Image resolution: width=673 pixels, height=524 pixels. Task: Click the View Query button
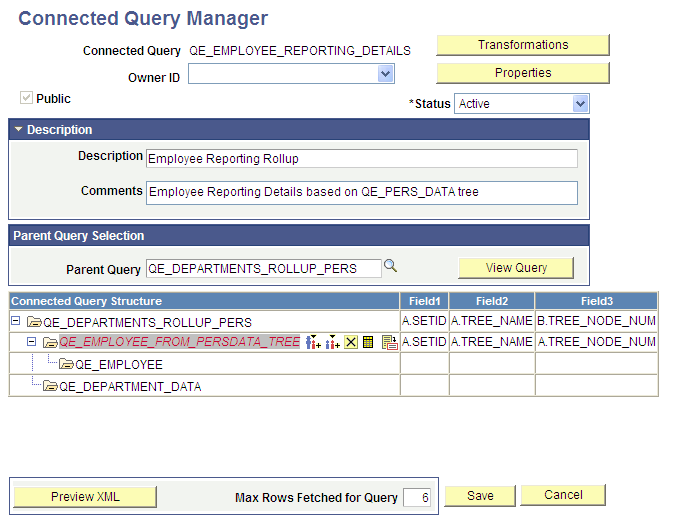(x=516, y=268)
